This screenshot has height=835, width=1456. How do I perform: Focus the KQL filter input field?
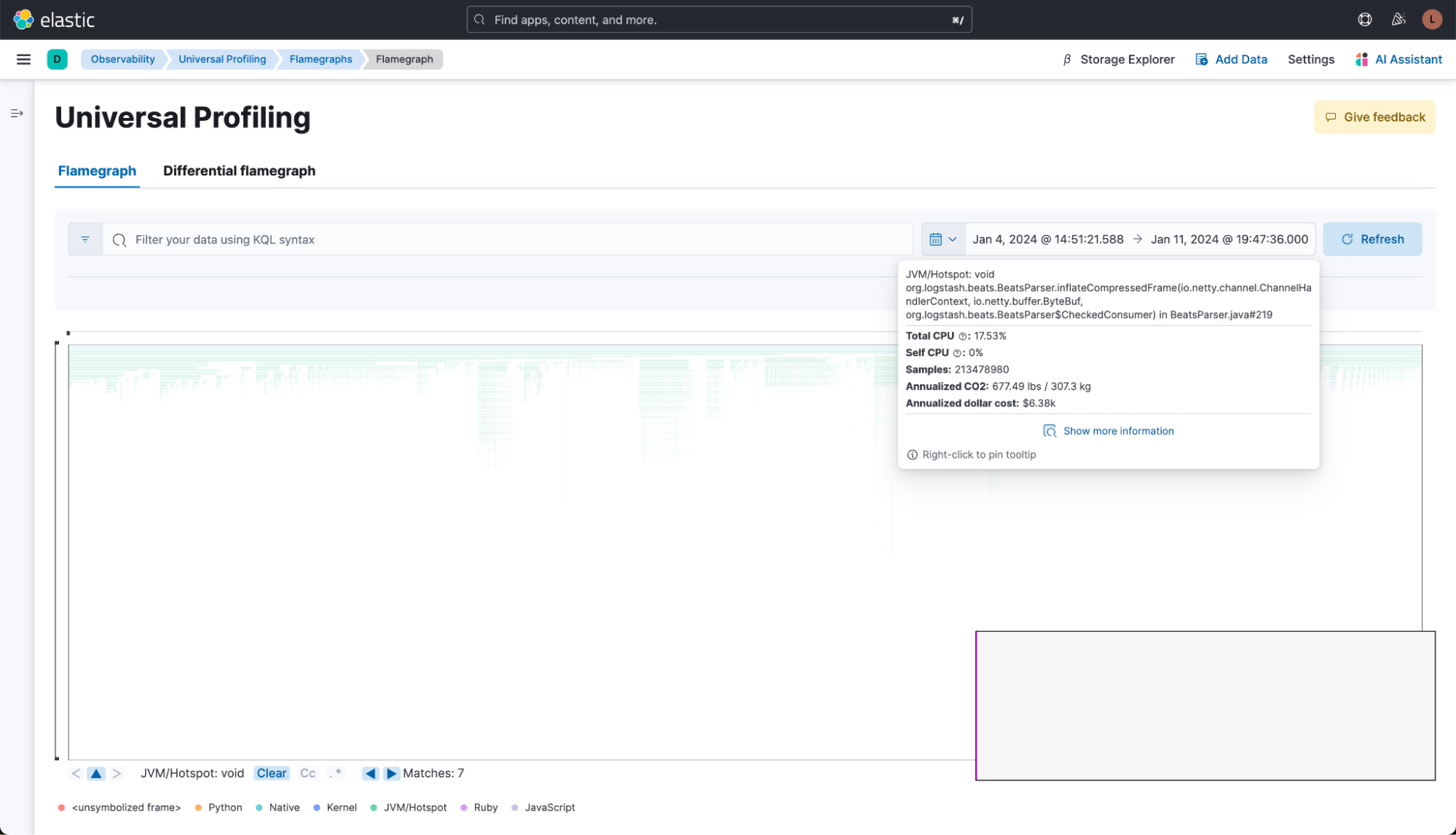pyautogui.click(x=510, y=240)
